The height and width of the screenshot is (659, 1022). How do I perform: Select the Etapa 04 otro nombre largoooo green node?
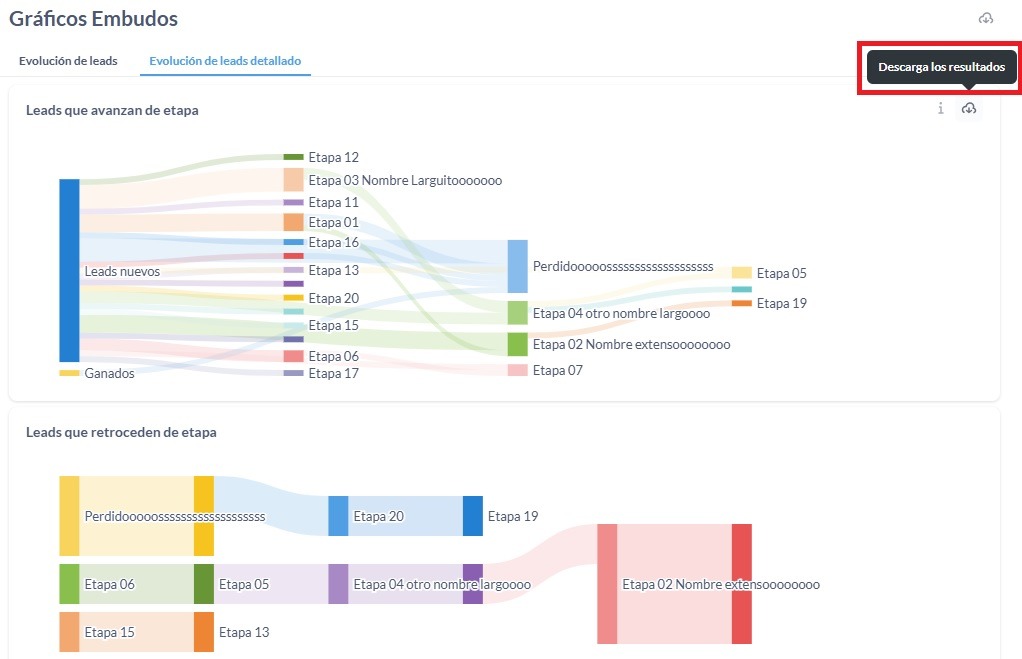pos(517,313)
